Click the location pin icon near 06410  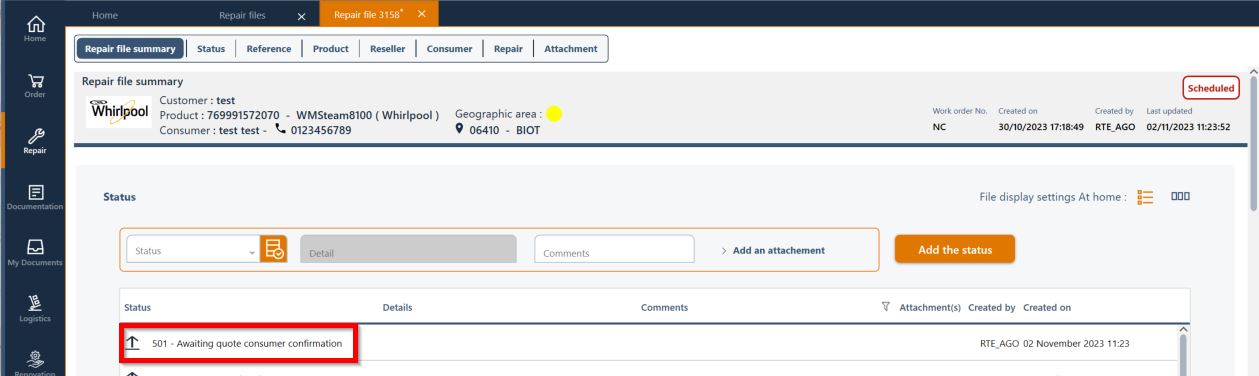point(460,130)
